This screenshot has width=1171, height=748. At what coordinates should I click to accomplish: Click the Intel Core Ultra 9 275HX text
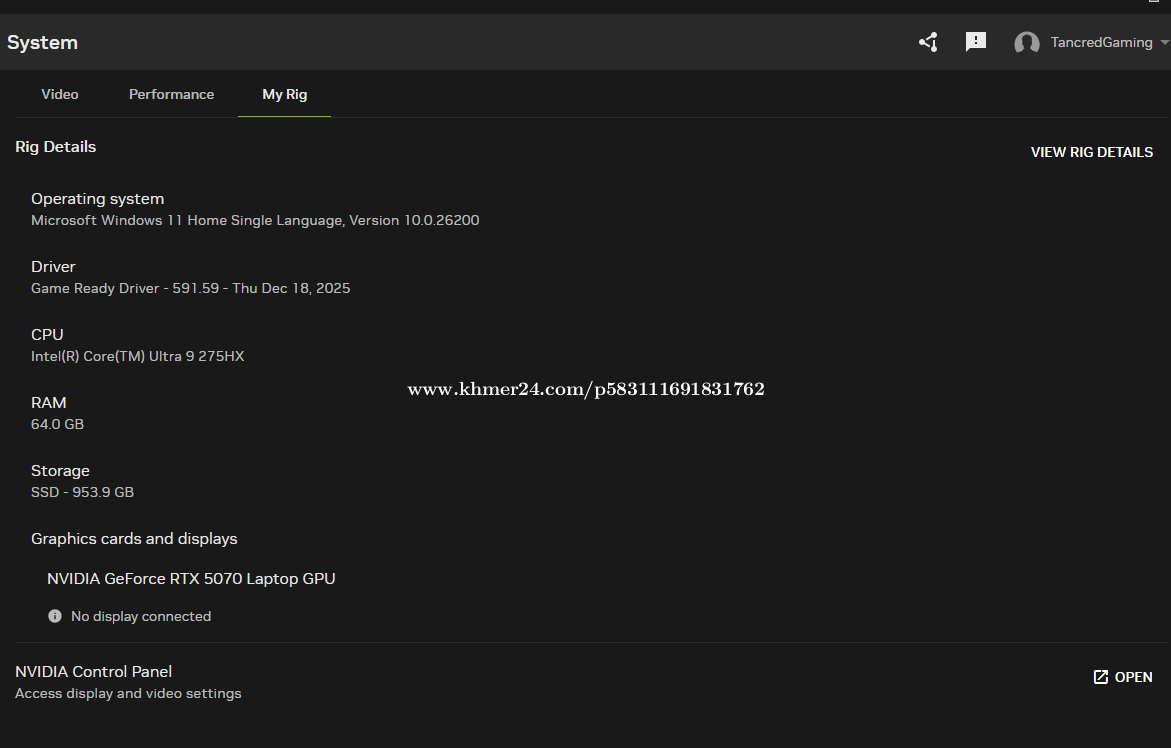tap(137, 356)
